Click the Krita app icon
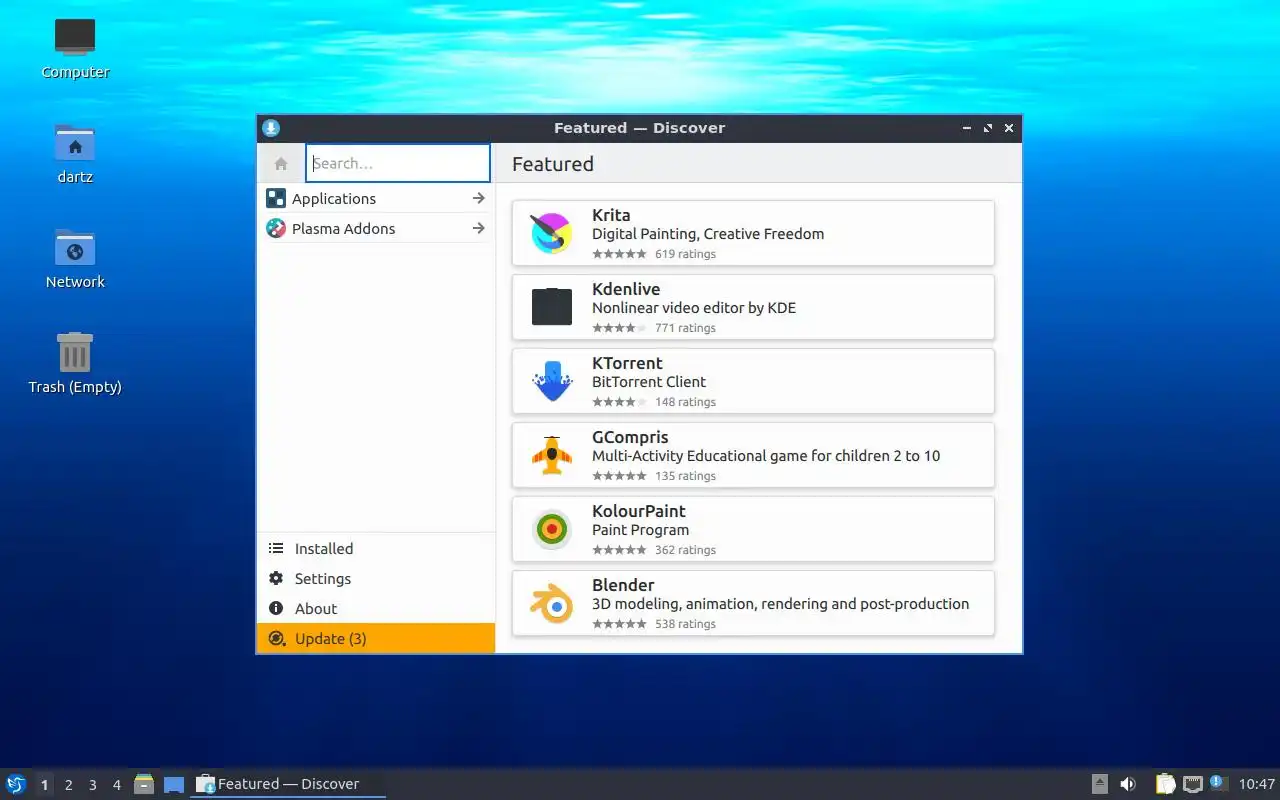 point(551,233)
